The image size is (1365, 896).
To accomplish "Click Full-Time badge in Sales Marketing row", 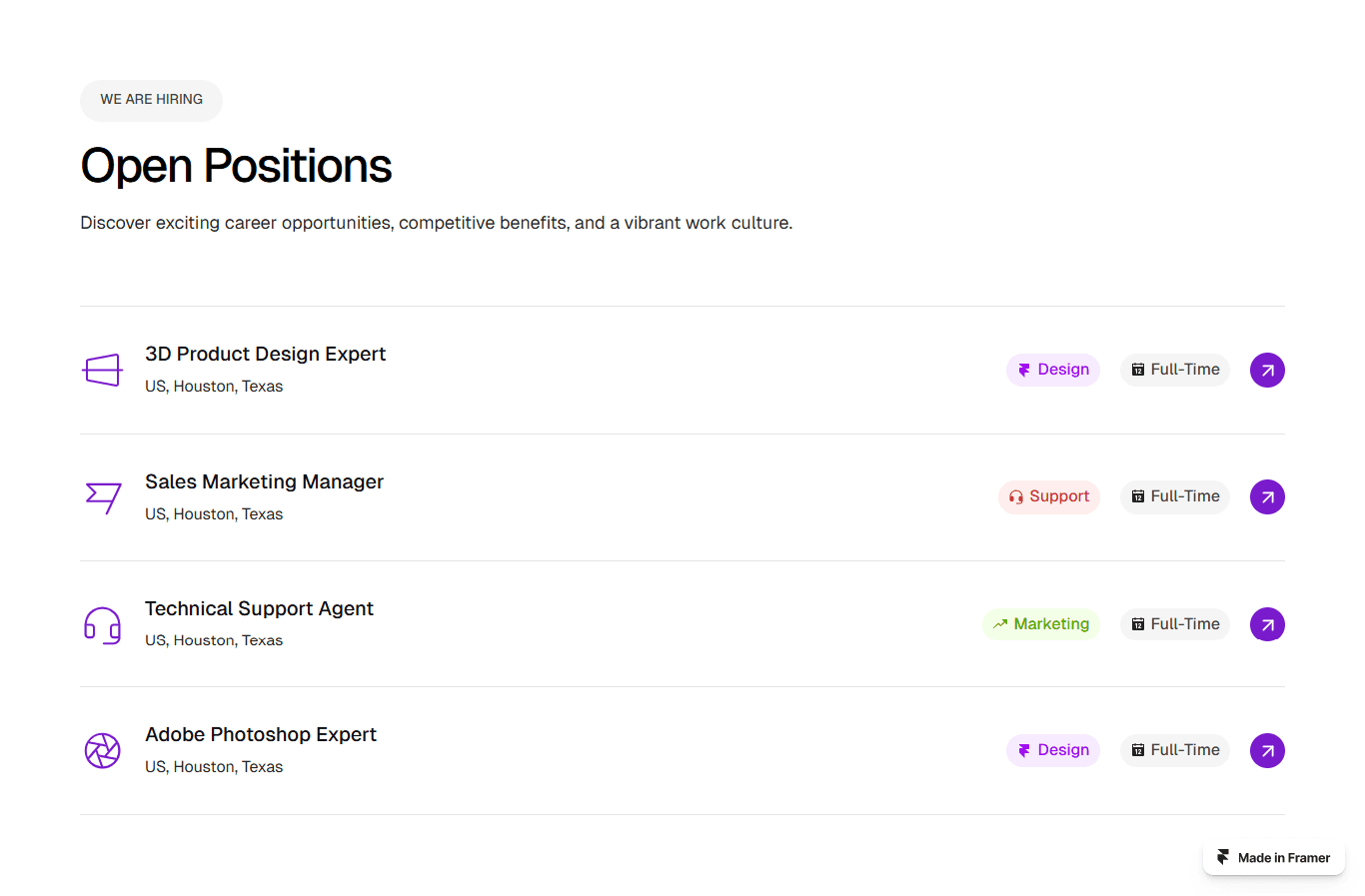I will click(1175, 496).
